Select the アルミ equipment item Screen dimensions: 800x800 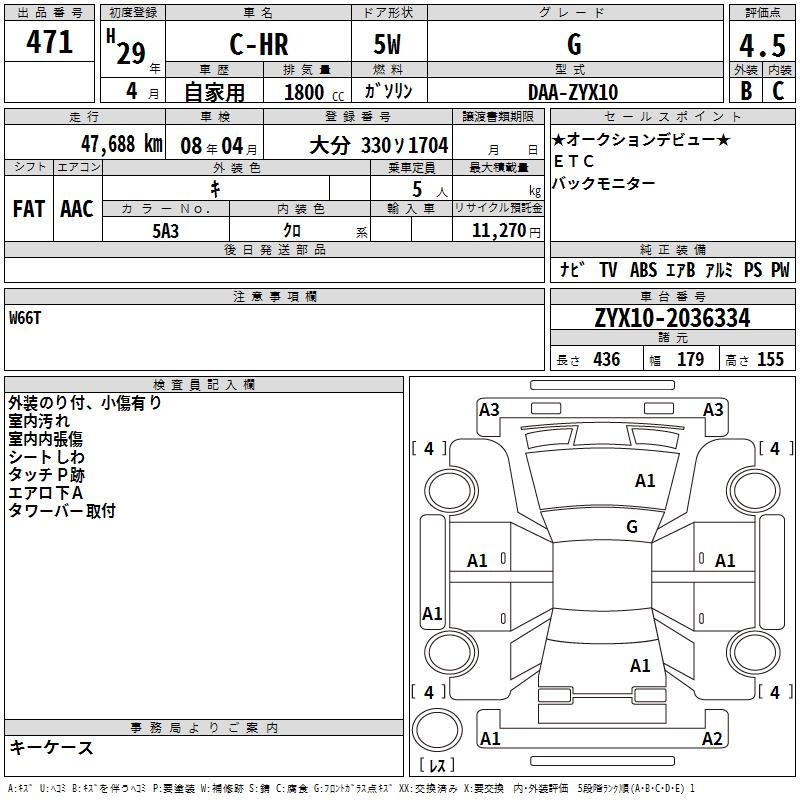point(719,270)
